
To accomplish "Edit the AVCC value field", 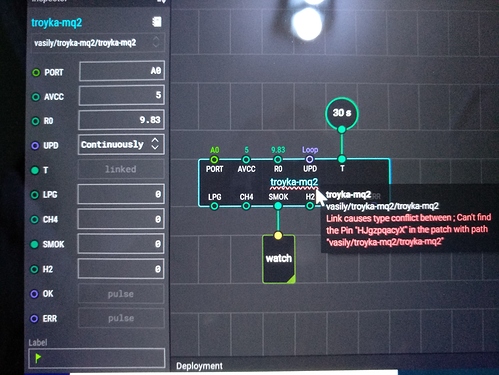I will pyautogui.click(x=122, y=95).
